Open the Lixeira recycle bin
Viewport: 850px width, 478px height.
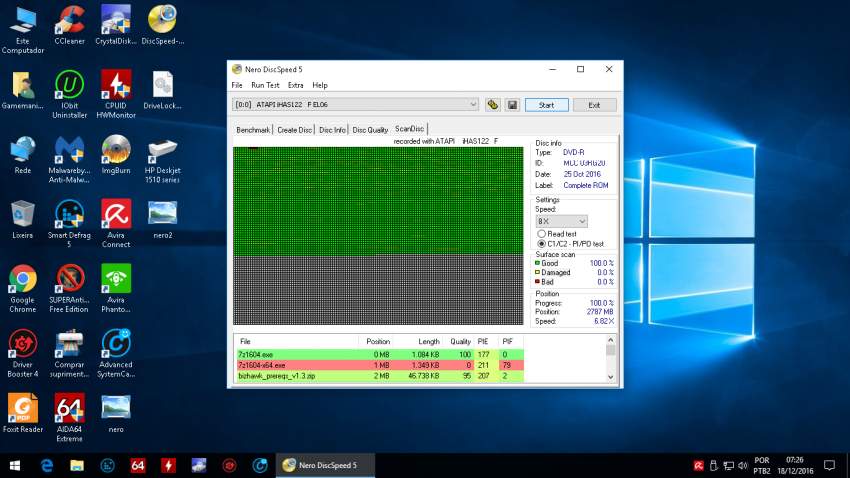click(23, 219)
